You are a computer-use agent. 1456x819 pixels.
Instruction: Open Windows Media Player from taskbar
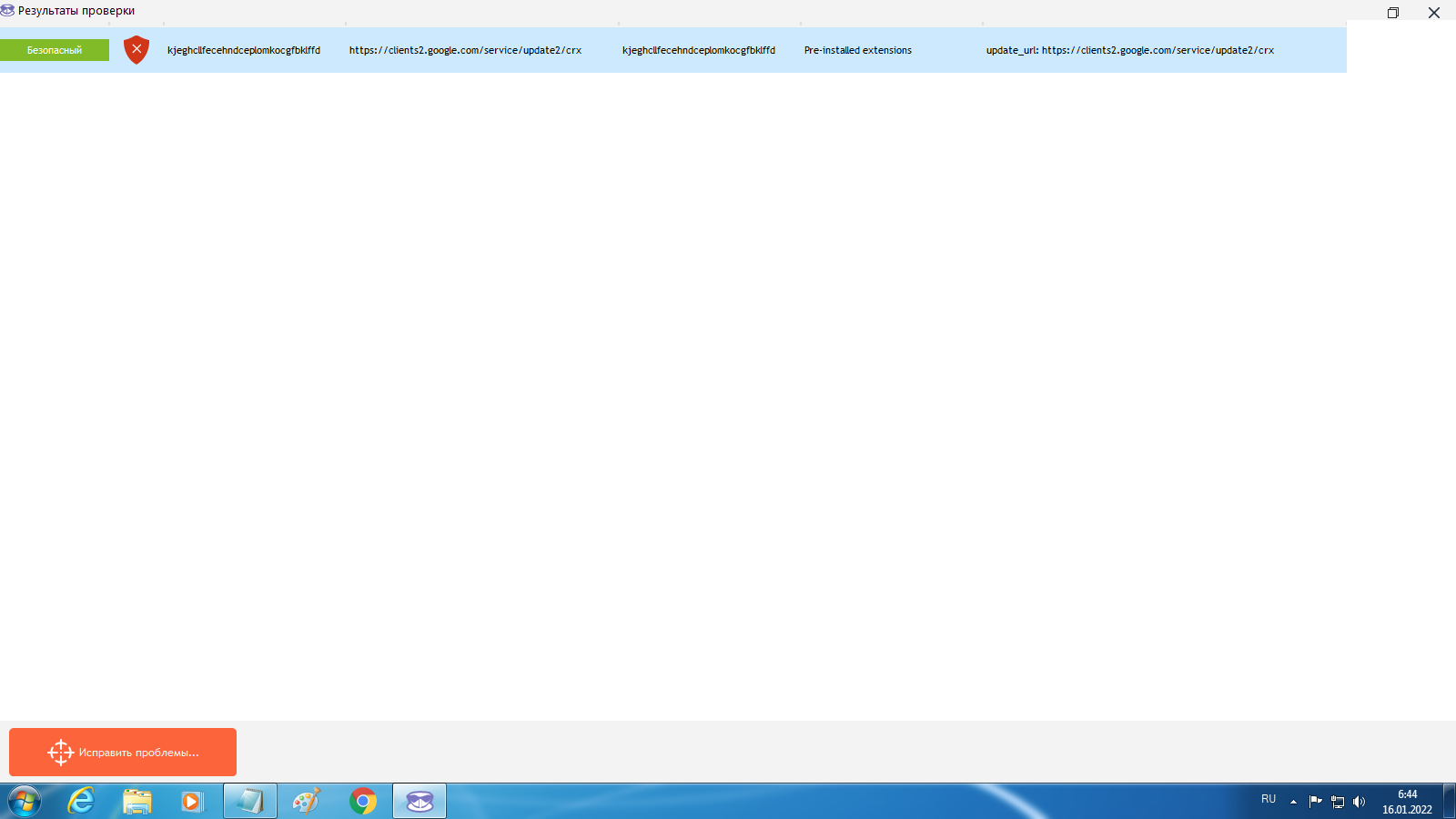(x=192, y=801)
